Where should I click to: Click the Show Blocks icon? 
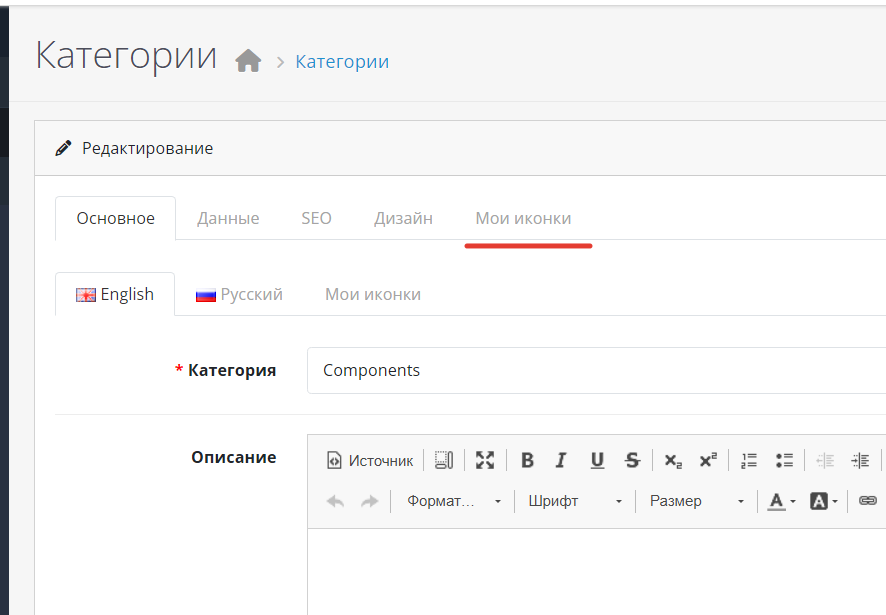[444, 460]
